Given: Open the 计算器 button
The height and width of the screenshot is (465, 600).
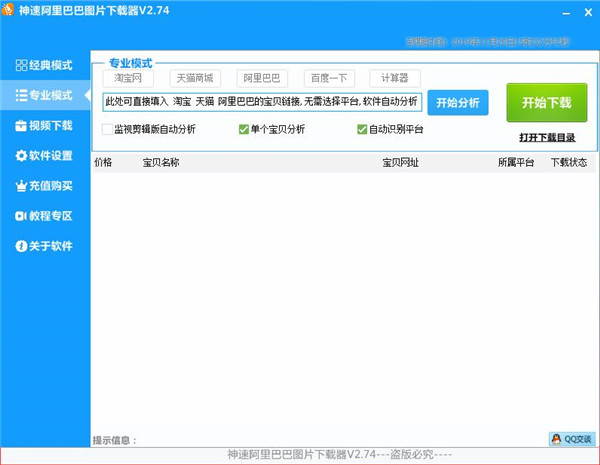Looking at the screenshot, I should pos(395,78).
